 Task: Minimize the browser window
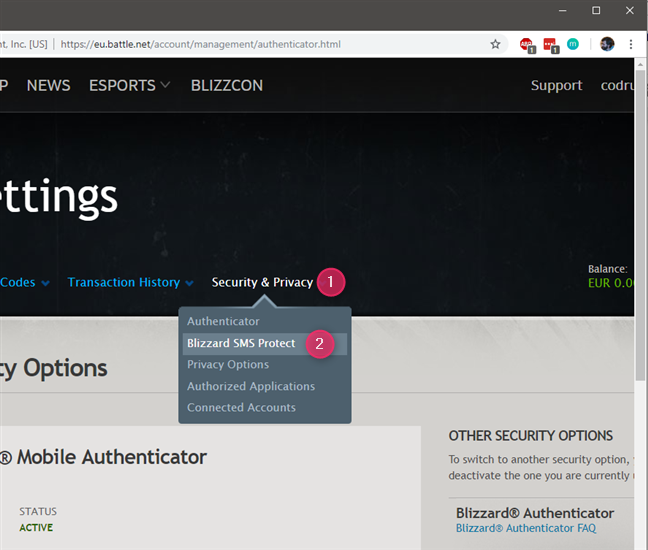(x=562, y=11)
